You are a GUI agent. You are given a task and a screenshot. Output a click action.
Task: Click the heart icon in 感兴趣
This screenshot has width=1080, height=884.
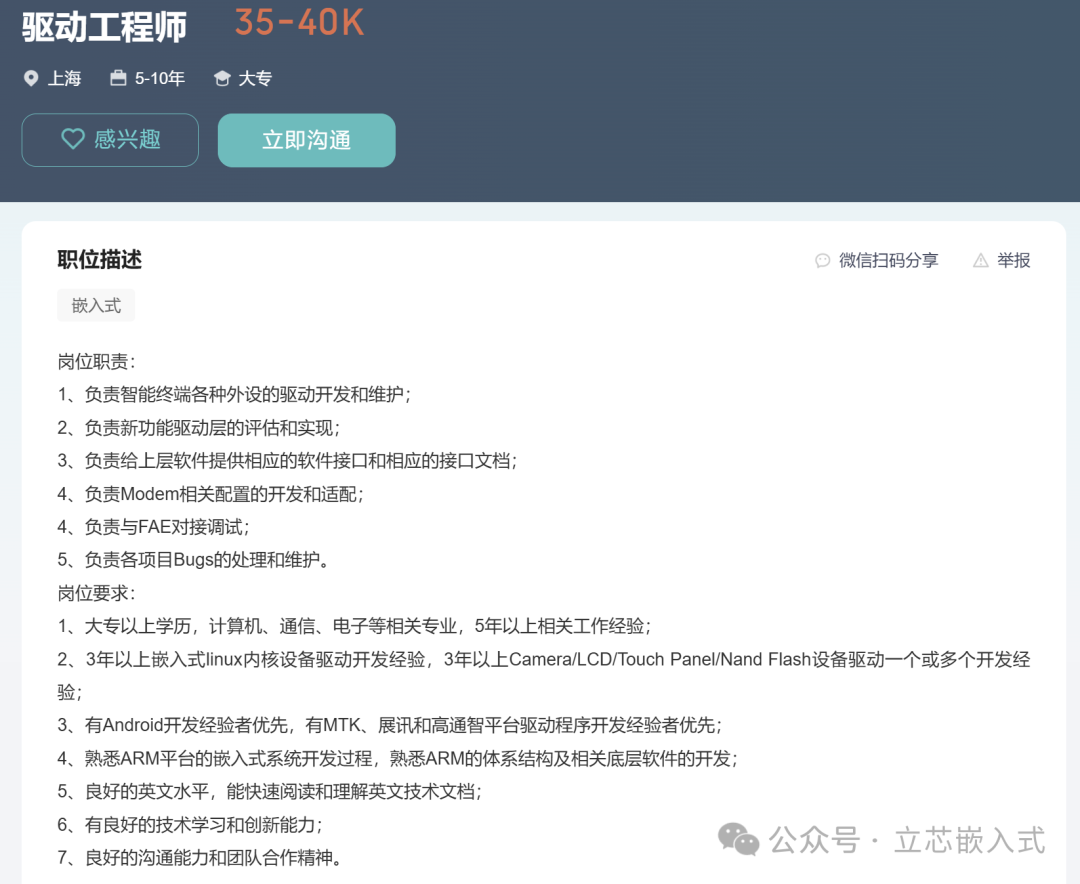[72, 139]
